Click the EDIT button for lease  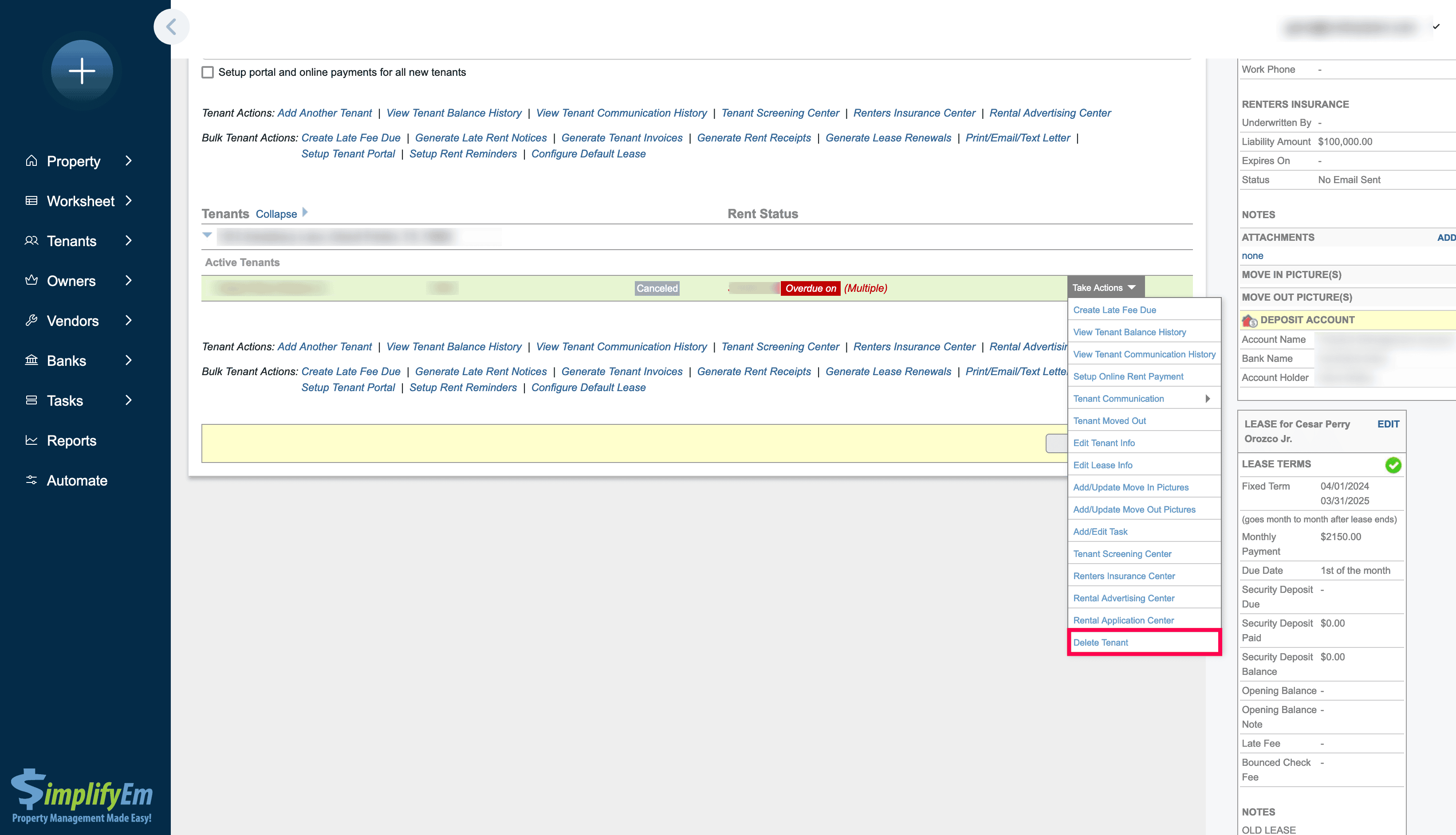[1389, 423]
